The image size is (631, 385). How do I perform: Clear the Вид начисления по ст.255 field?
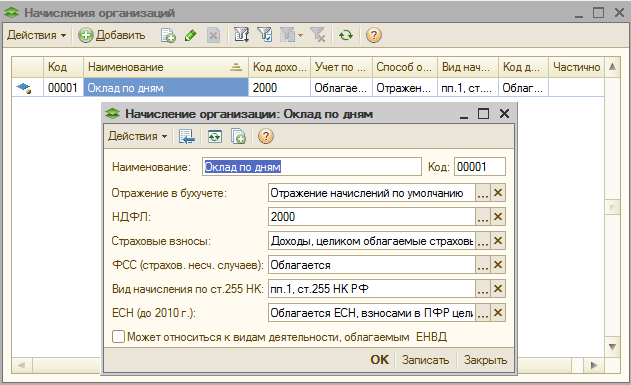point(498,289)
